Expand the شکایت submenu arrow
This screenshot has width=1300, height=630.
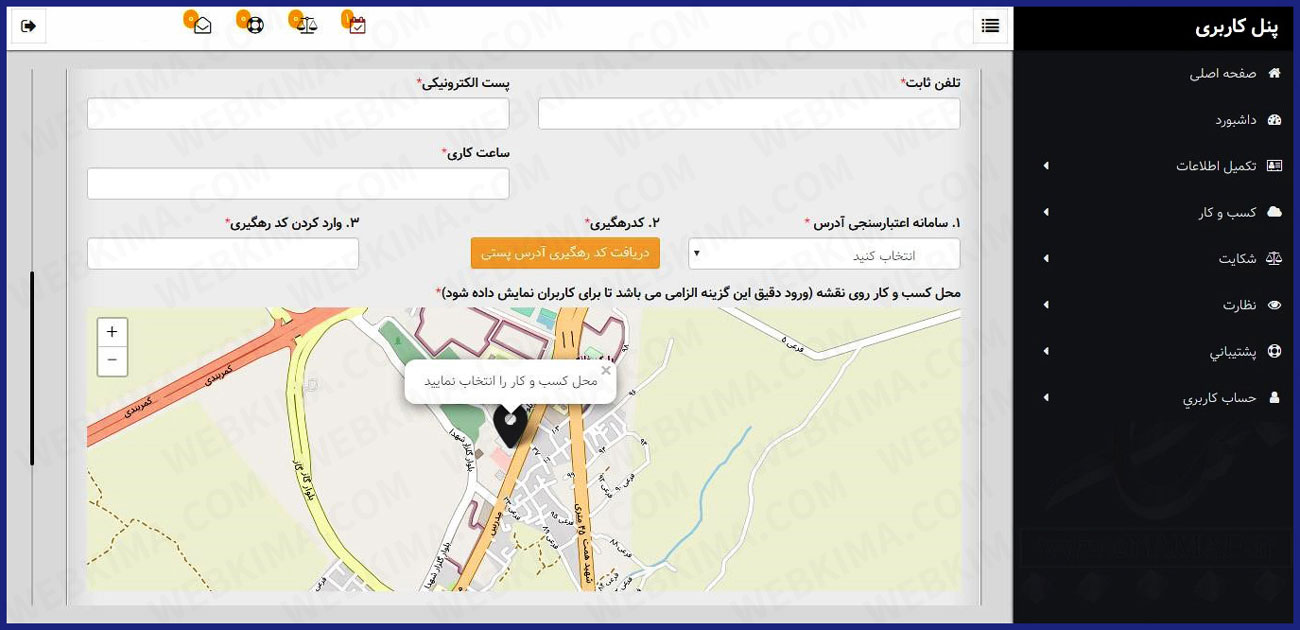[1046, 258]
